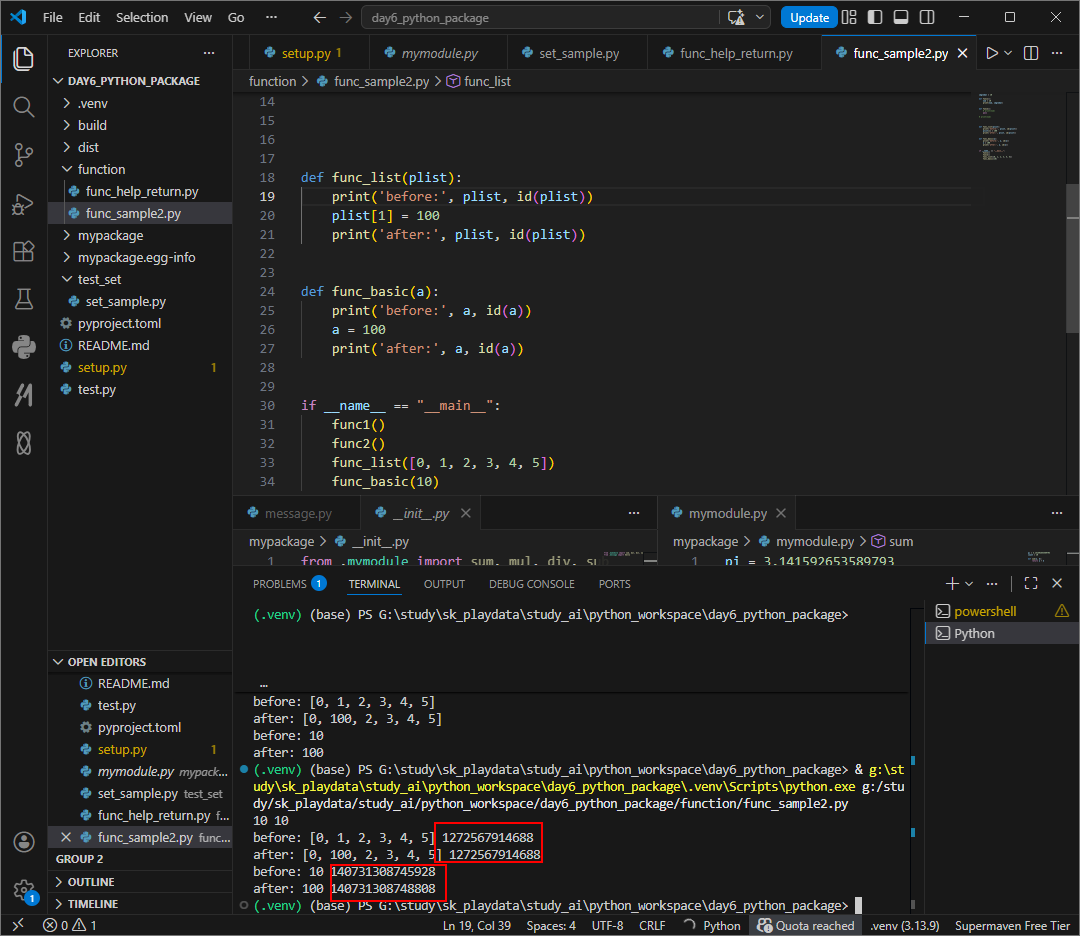Open the Testing flask view
1080x936 pixels.
(x=23, y=299)
